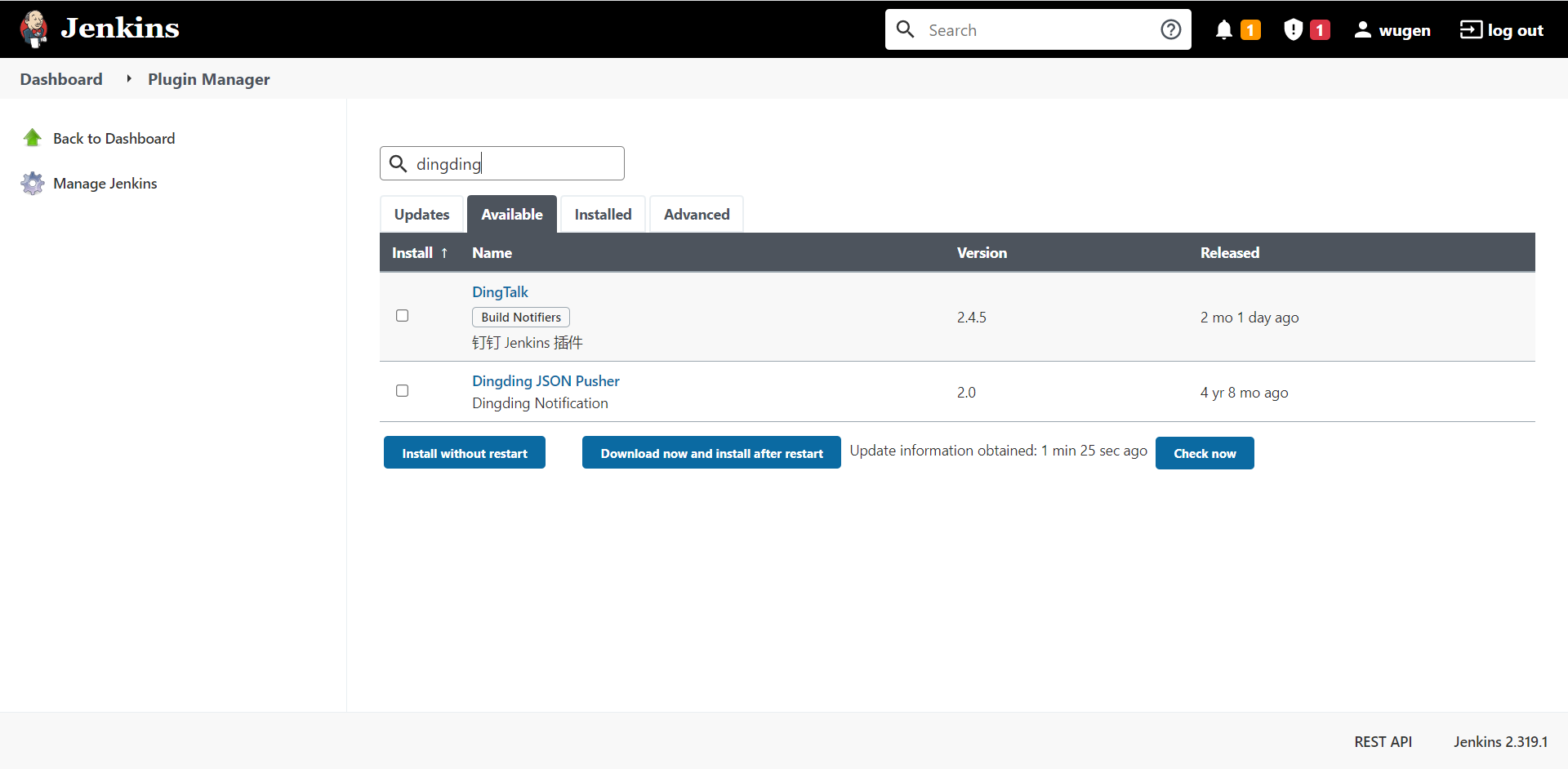The height and width of the screenshot is (769, 1568).
Task: Tick the Dingding JSON Pusher checkbox
Action: pos(402,391)
